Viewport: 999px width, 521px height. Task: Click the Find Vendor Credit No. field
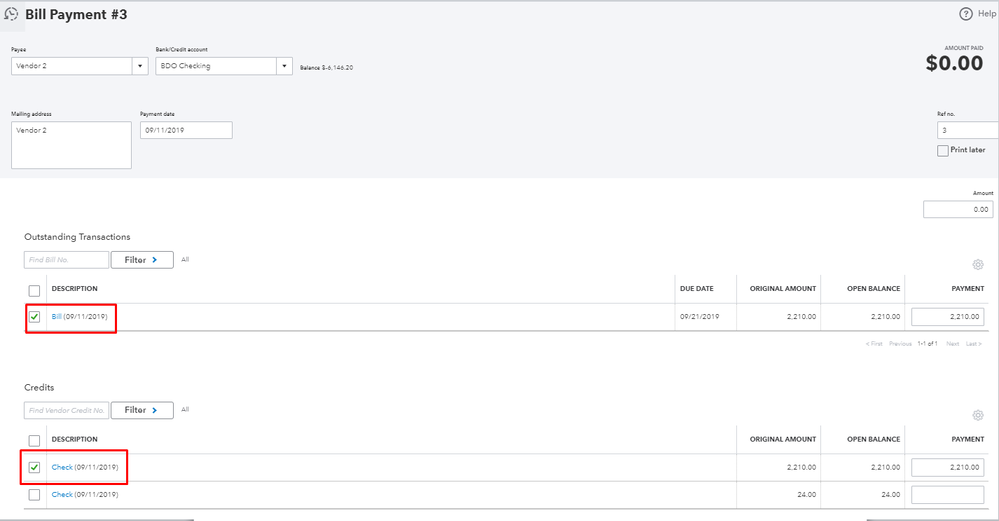66,410
